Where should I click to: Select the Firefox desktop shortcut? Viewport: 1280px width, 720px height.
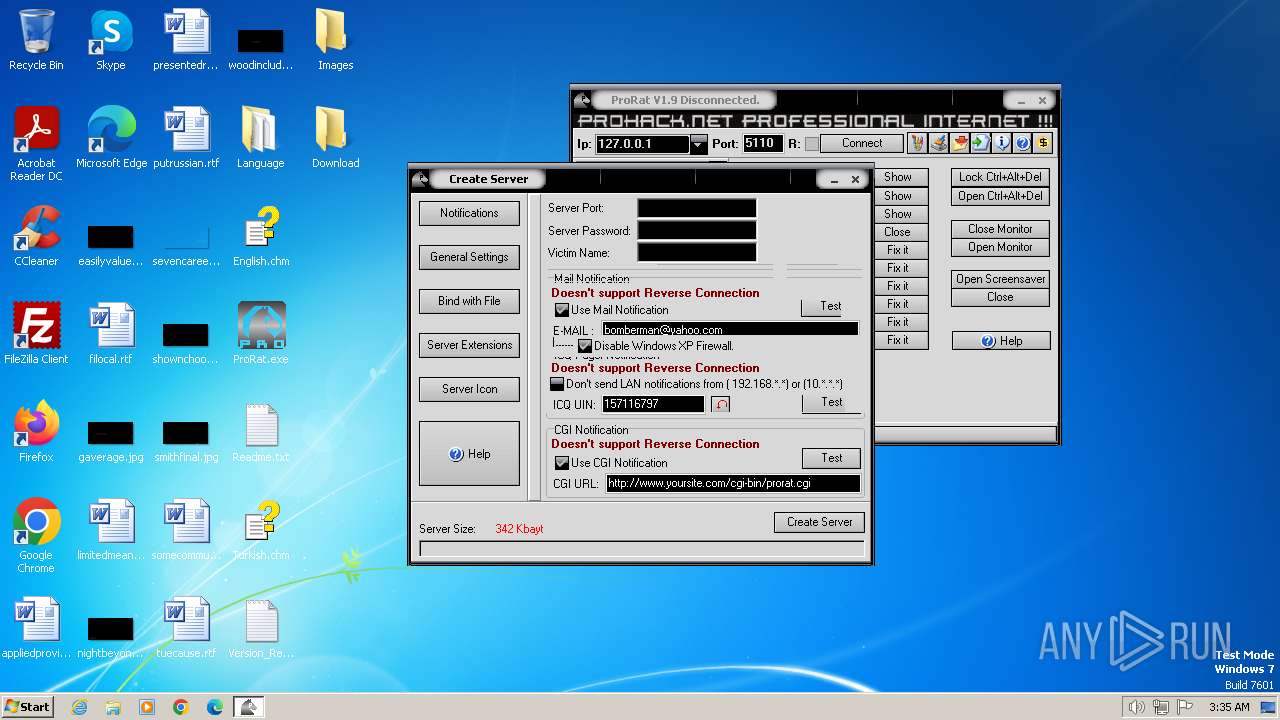(36, 432)
